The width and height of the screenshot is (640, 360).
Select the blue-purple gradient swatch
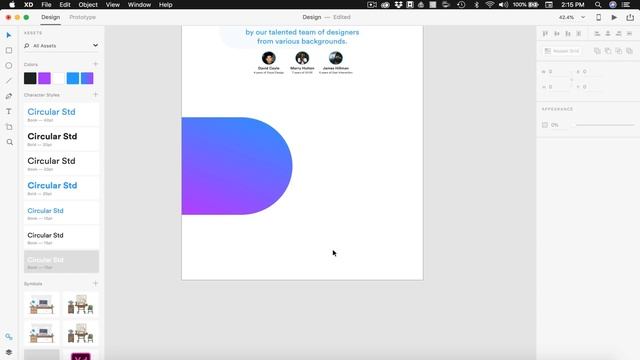[87, 78]
